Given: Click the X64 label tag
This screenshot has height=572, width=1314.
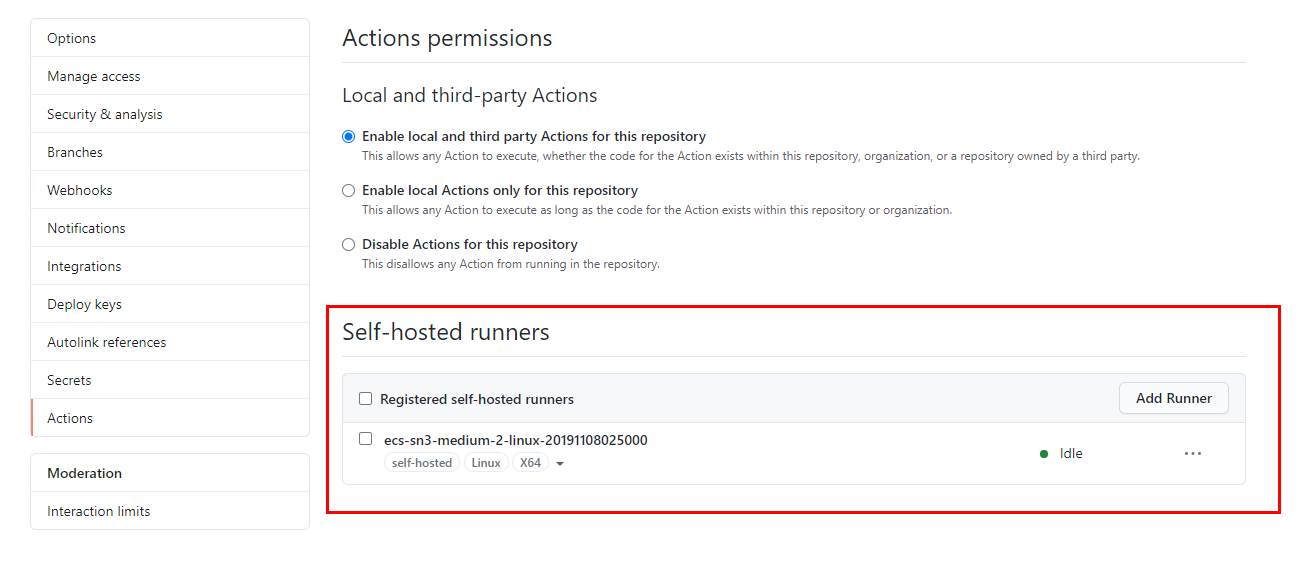Looking at the screenshot, I should point(530,463).
